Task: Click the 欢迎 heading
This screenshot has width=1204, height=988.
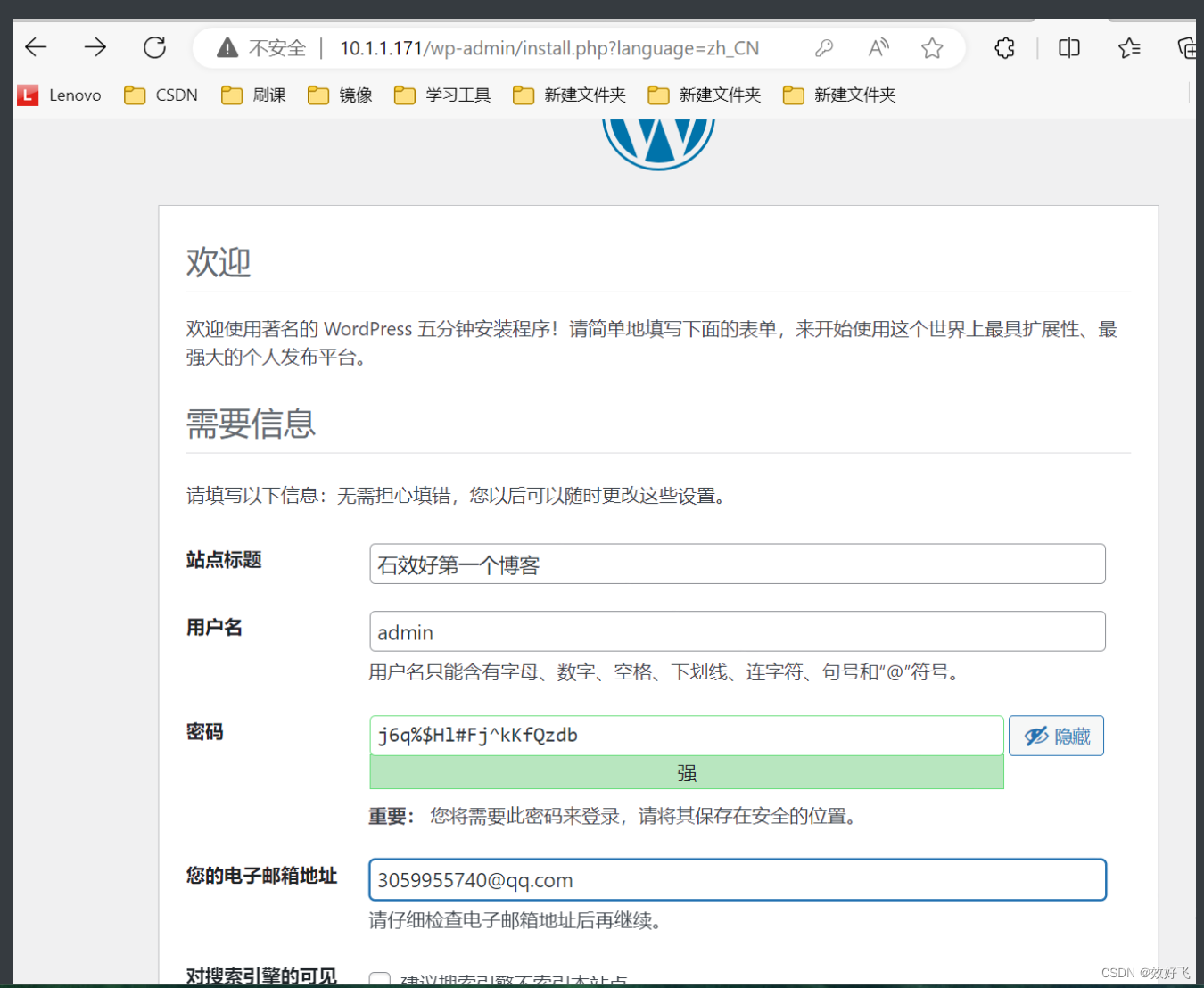Action: point(219,262)
